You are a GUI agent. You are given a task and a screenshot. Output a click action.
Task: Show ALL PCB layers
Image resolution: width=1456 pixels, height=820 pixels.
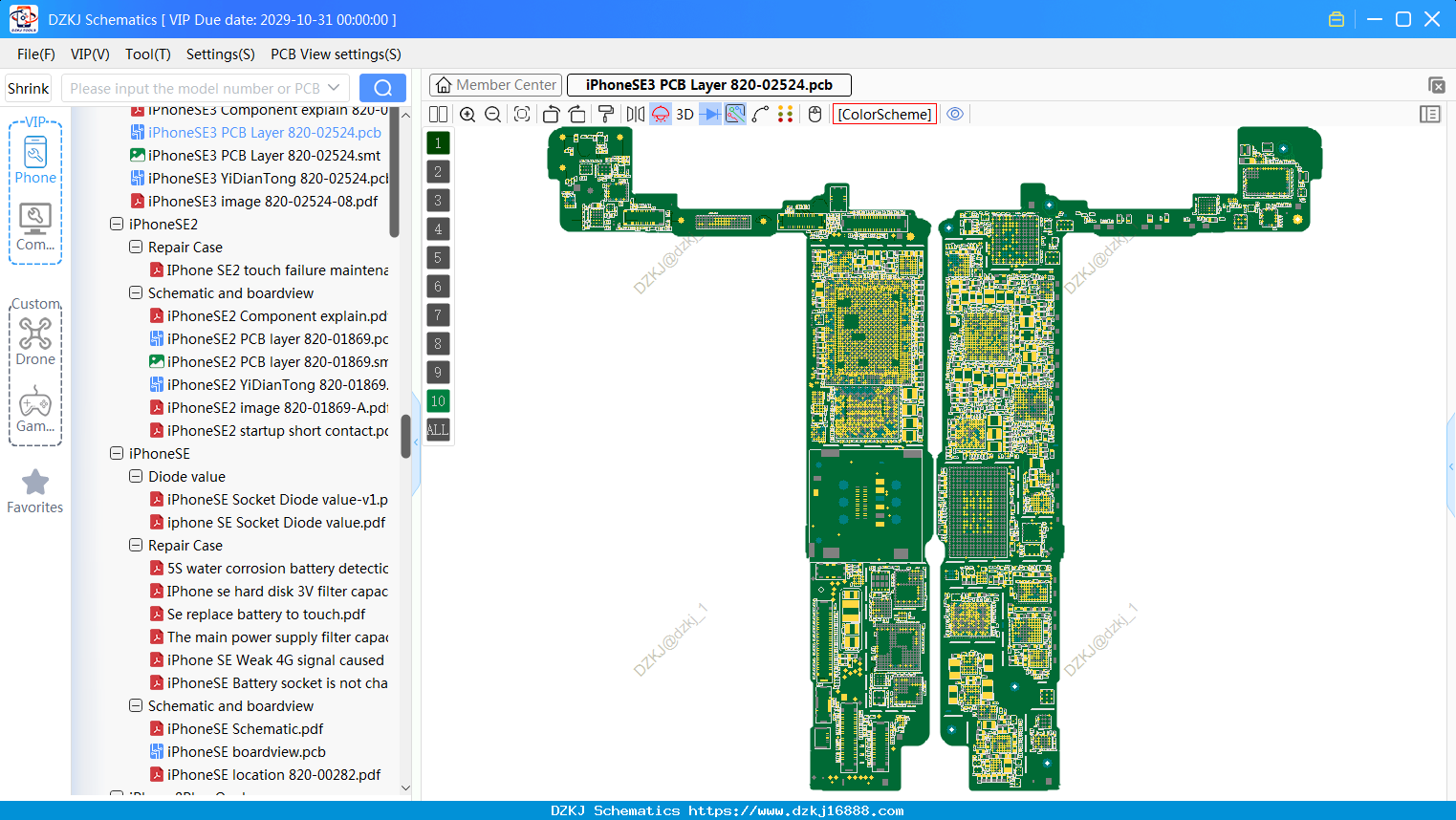point(438,430)
